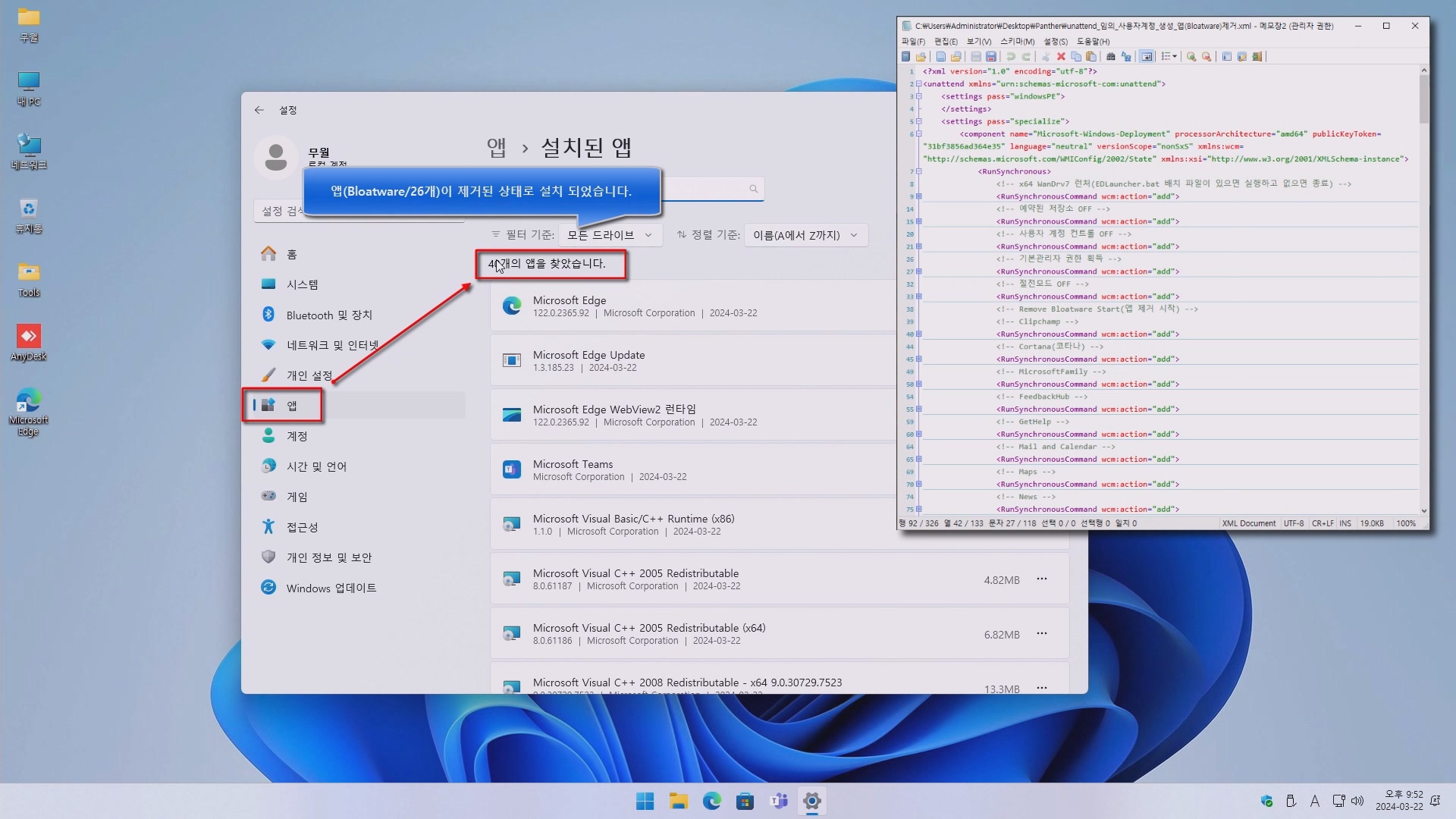Click the open file folder toolbar icon
1456x819 pixels.
955,57
